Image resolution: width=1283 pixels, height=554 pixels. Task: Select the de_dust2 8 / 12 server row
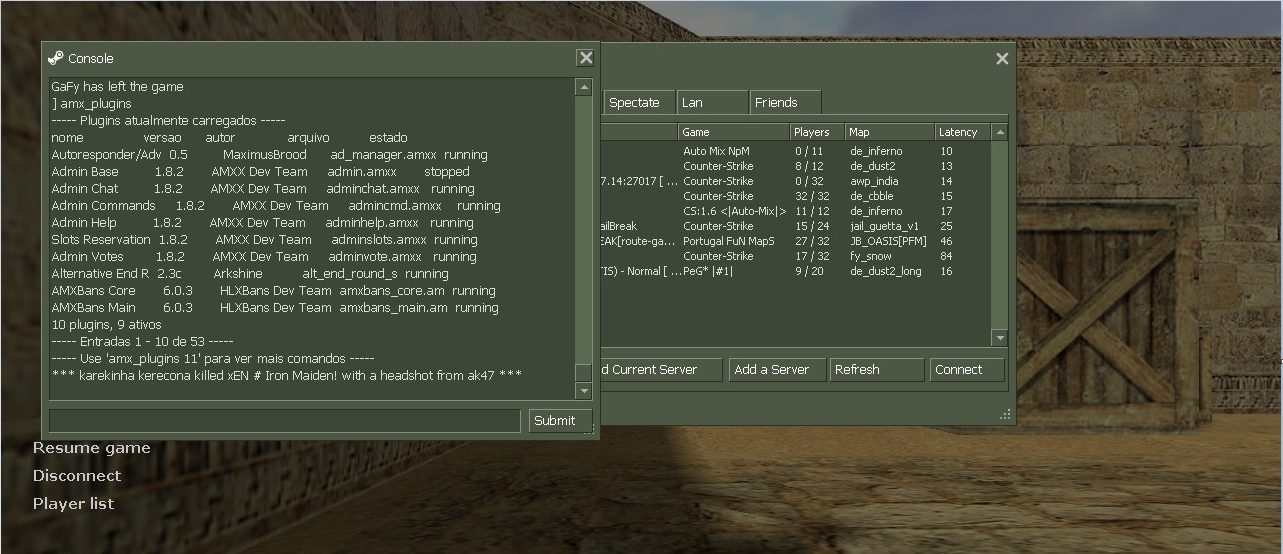pyautogui.click(x=795, y=166)
